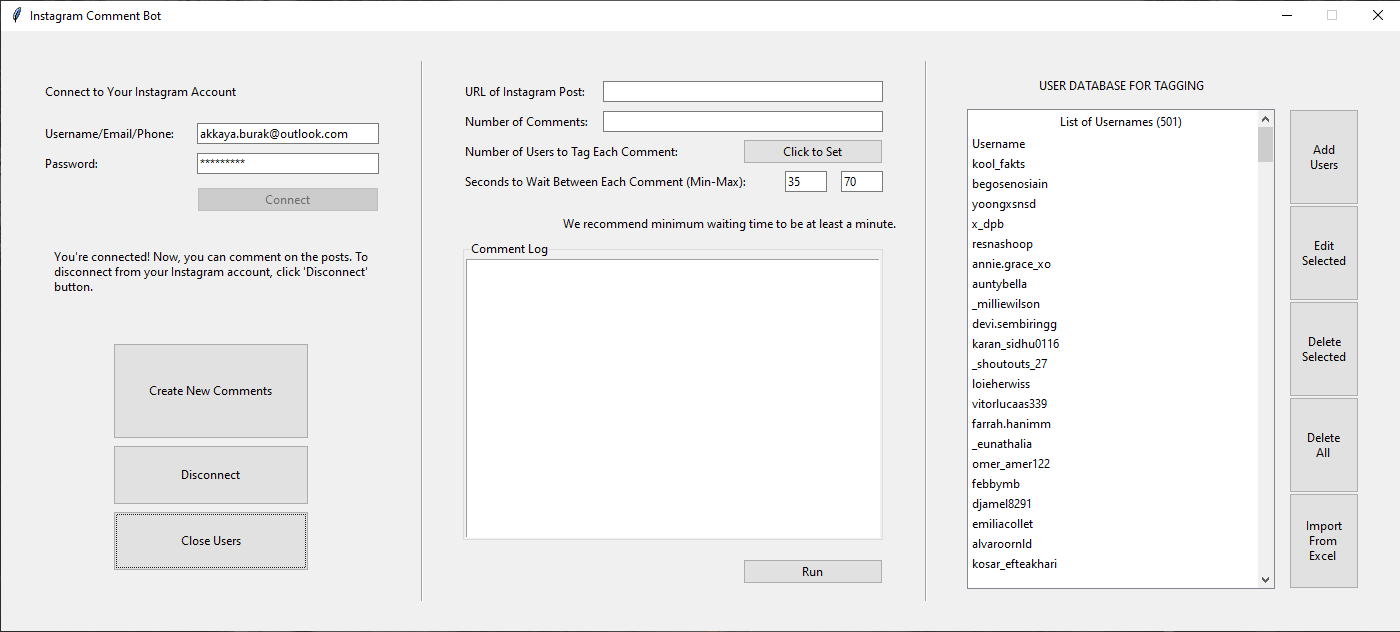Screen dimensions: 1400x632
Task: Click Edit Selected in user database panel
Action: click(1323, 253)
